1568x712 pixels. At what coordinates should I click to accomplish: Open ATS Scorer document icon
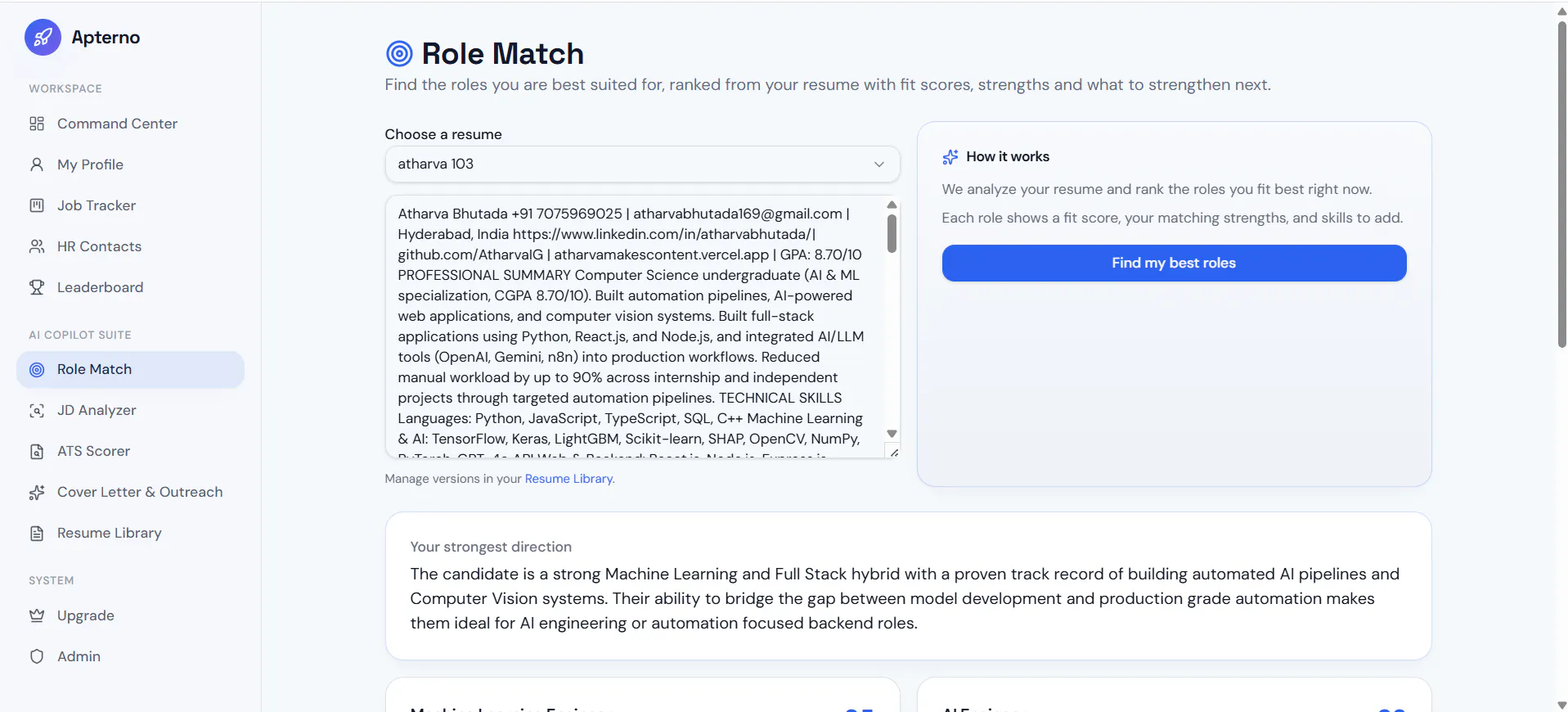37,451
